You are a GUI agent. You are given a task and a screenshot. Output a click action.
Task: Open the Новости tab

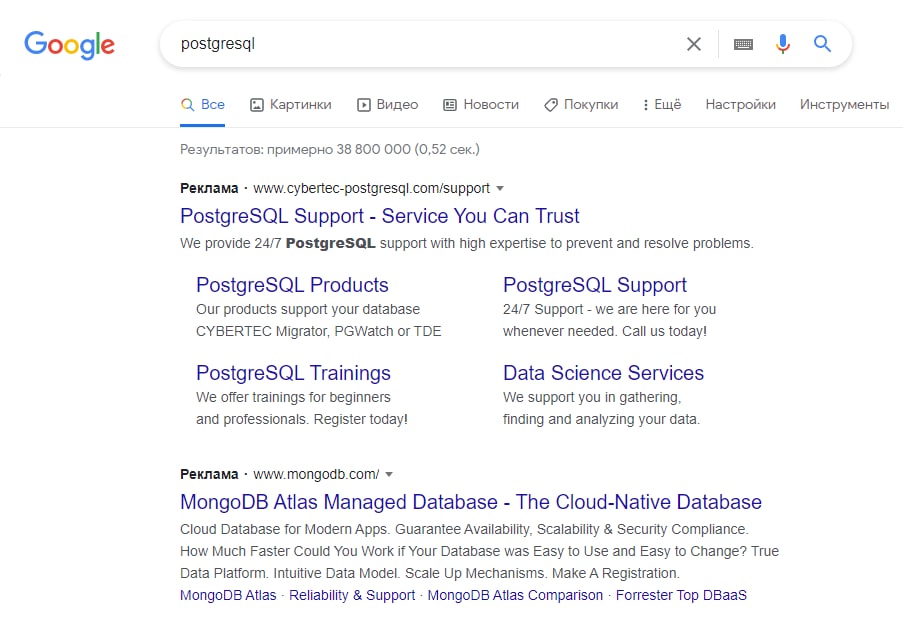481,105
